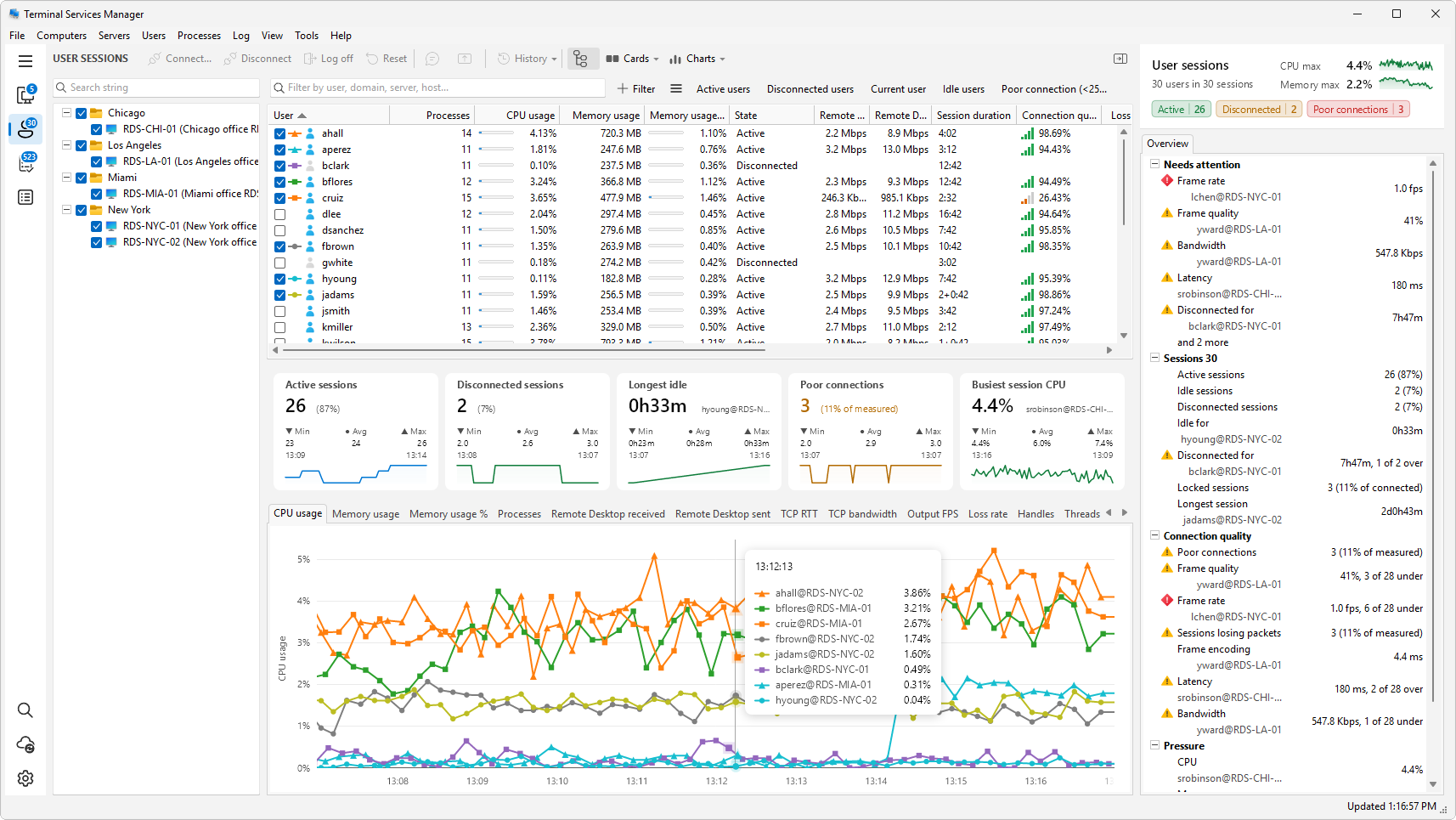The image size is (1456, 820).
Task: Click the Poor connections 3 badge
Action: (1358, 110)
